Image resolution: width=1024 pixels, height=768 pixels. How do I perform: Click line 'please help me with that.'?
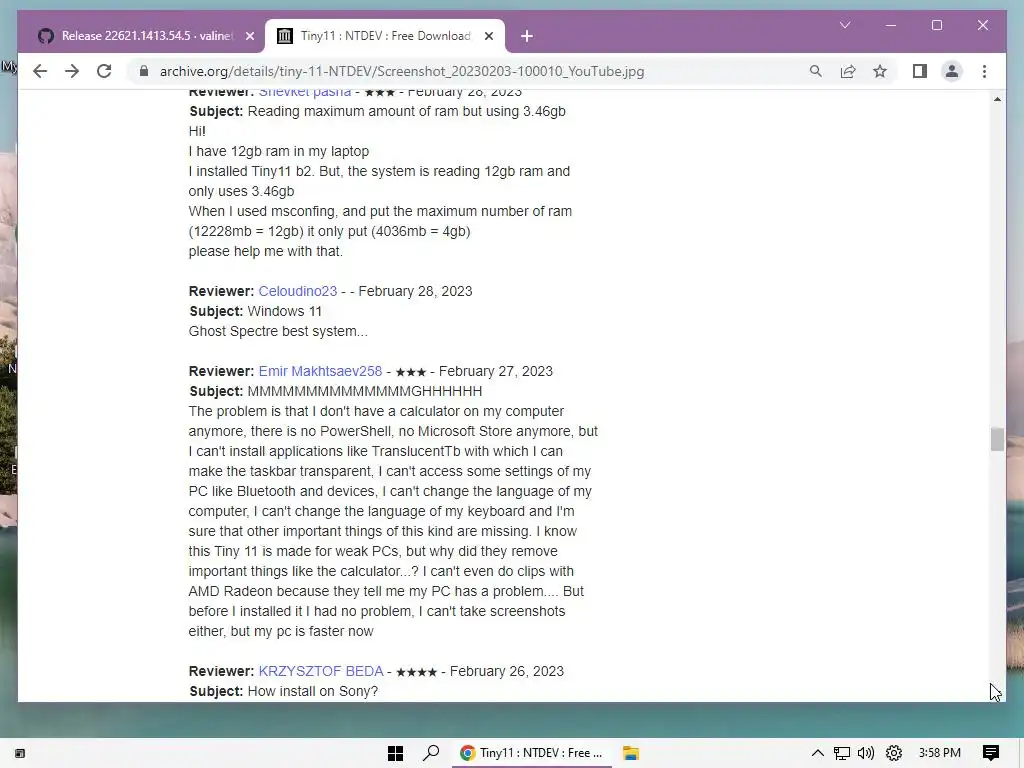coord(266,251)
